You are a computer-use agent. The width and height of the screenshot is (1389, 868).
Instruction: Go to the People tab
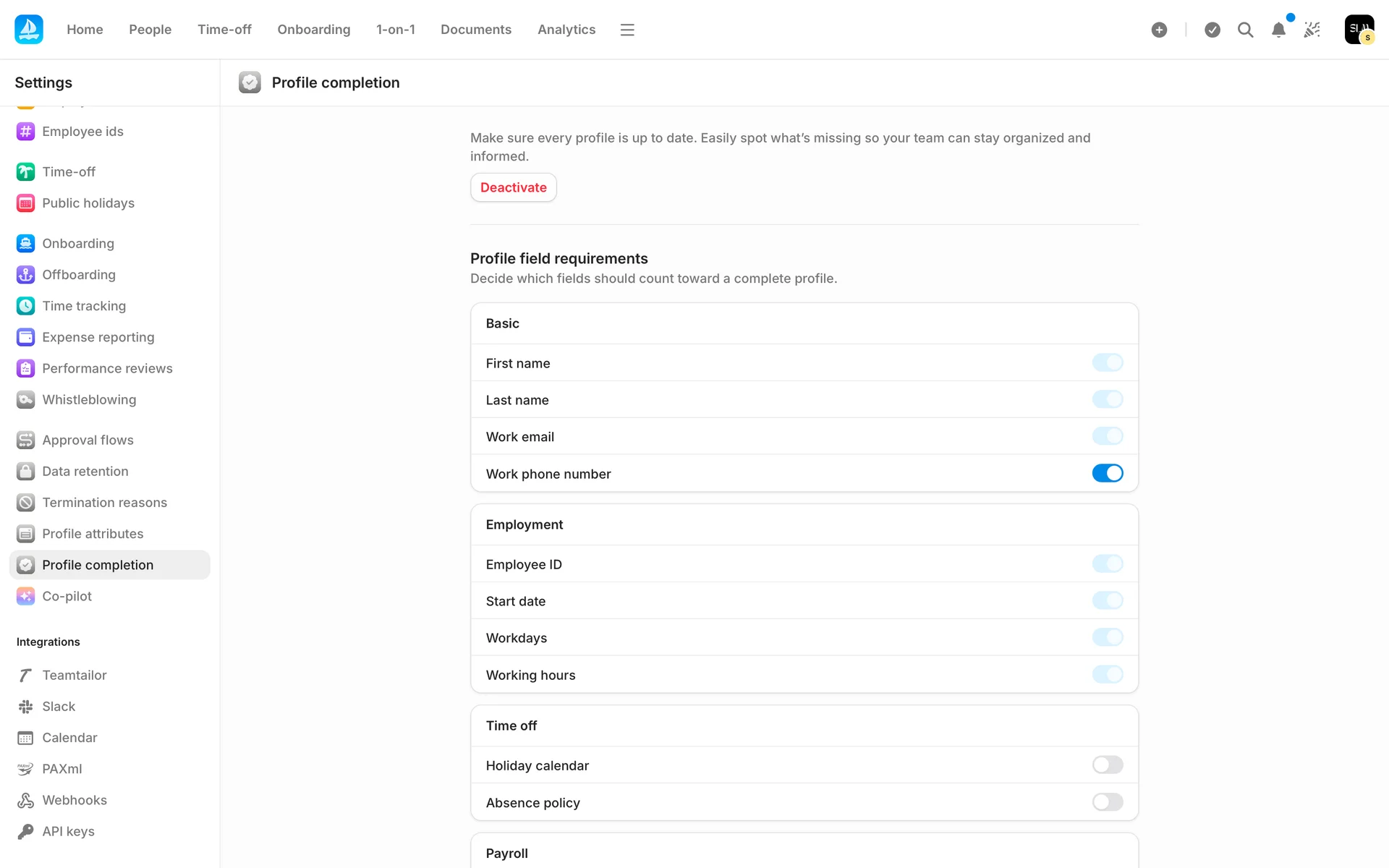point(150,30)
